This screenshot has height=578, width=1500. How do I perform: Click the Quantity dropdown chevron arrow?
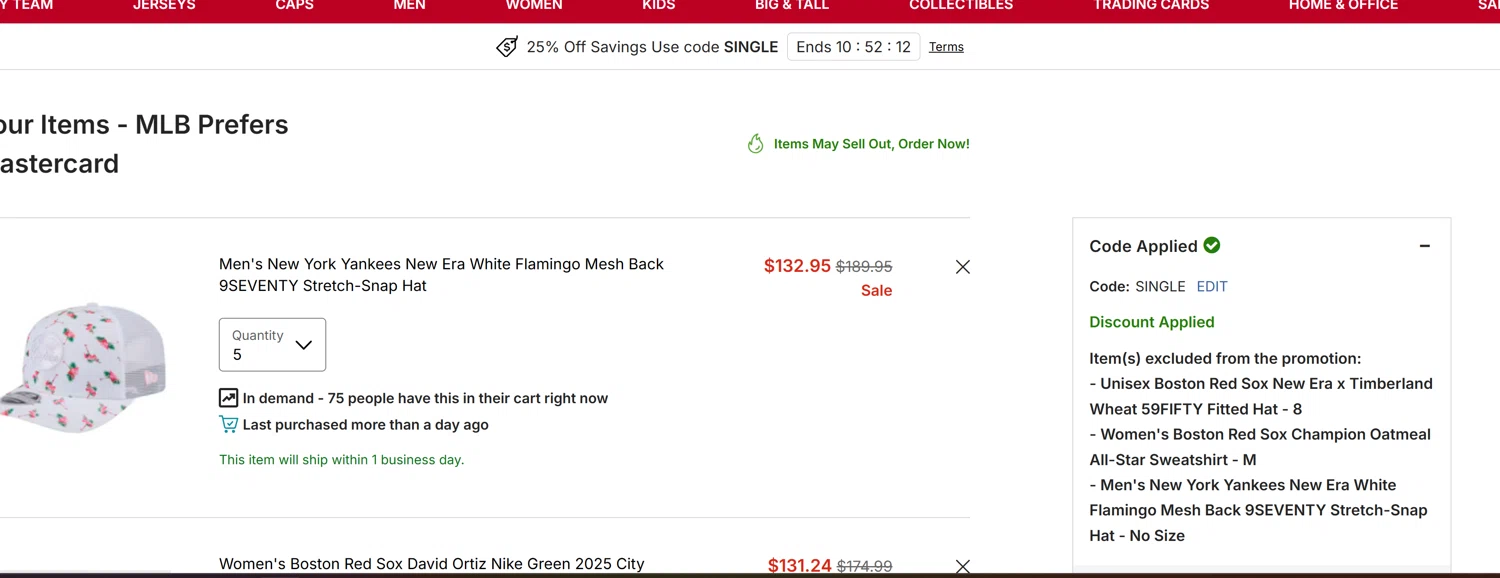[x=304, y=345]
